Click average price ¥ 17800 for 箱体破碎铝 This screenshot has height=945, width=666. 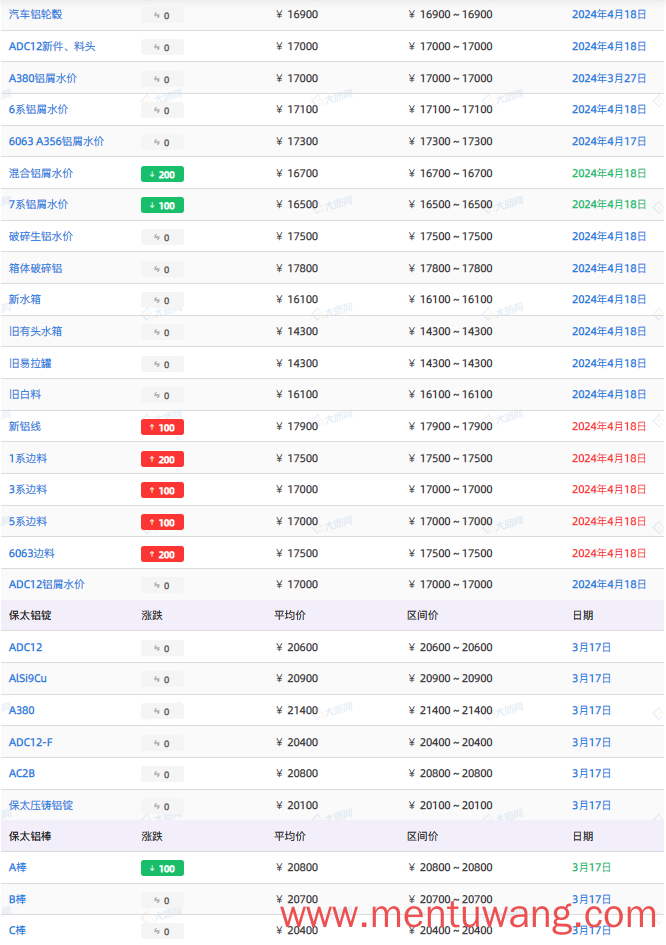click(297, 269)
